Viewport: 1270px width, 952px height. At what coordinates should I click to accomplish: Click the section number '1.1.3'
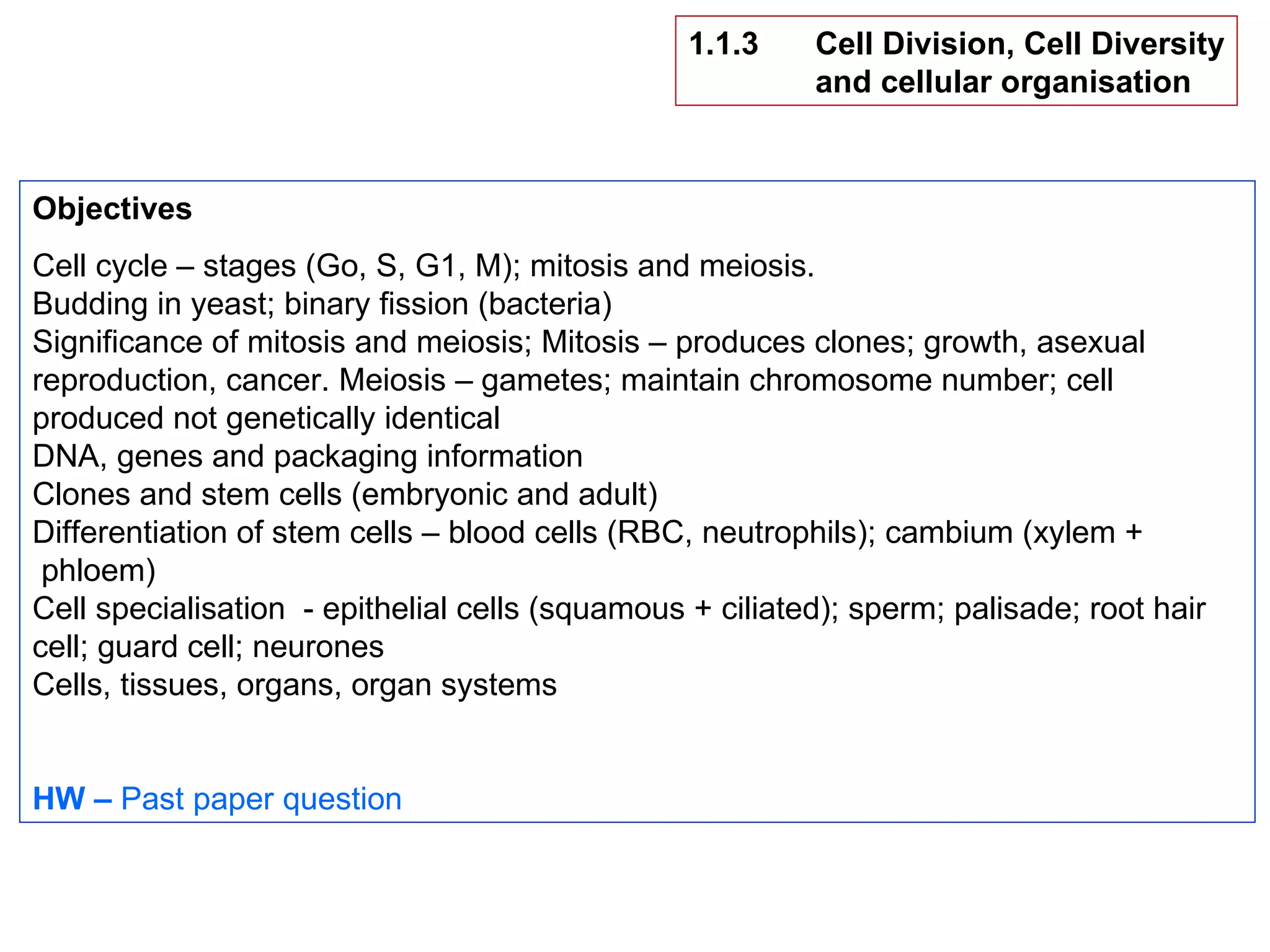724,44
